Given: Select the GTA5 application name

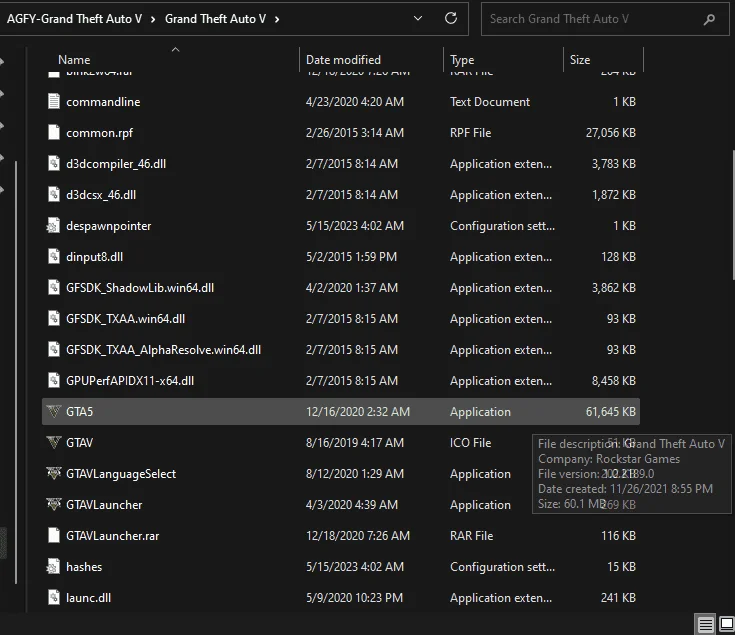Looking at the screenshot, I should click(79, 411).
